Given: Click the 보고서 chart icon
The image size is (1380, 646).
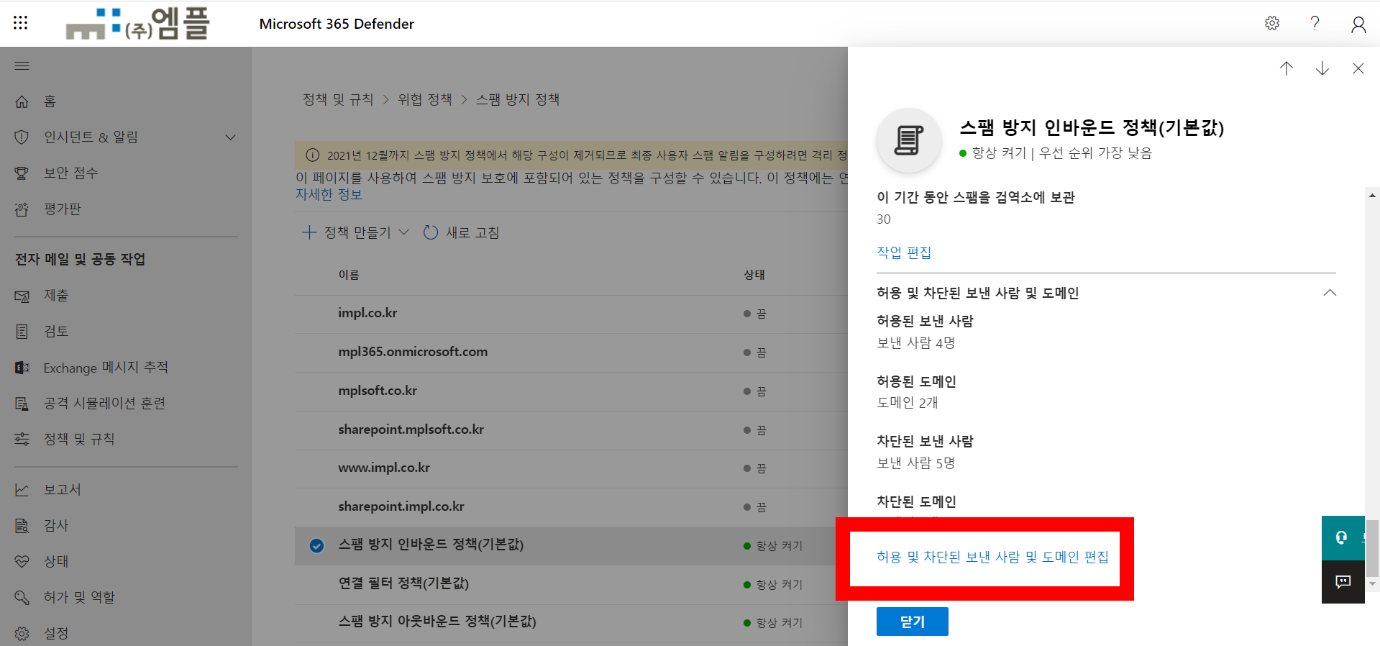Looking at the screenshot, I should click(x=22, y=490).
